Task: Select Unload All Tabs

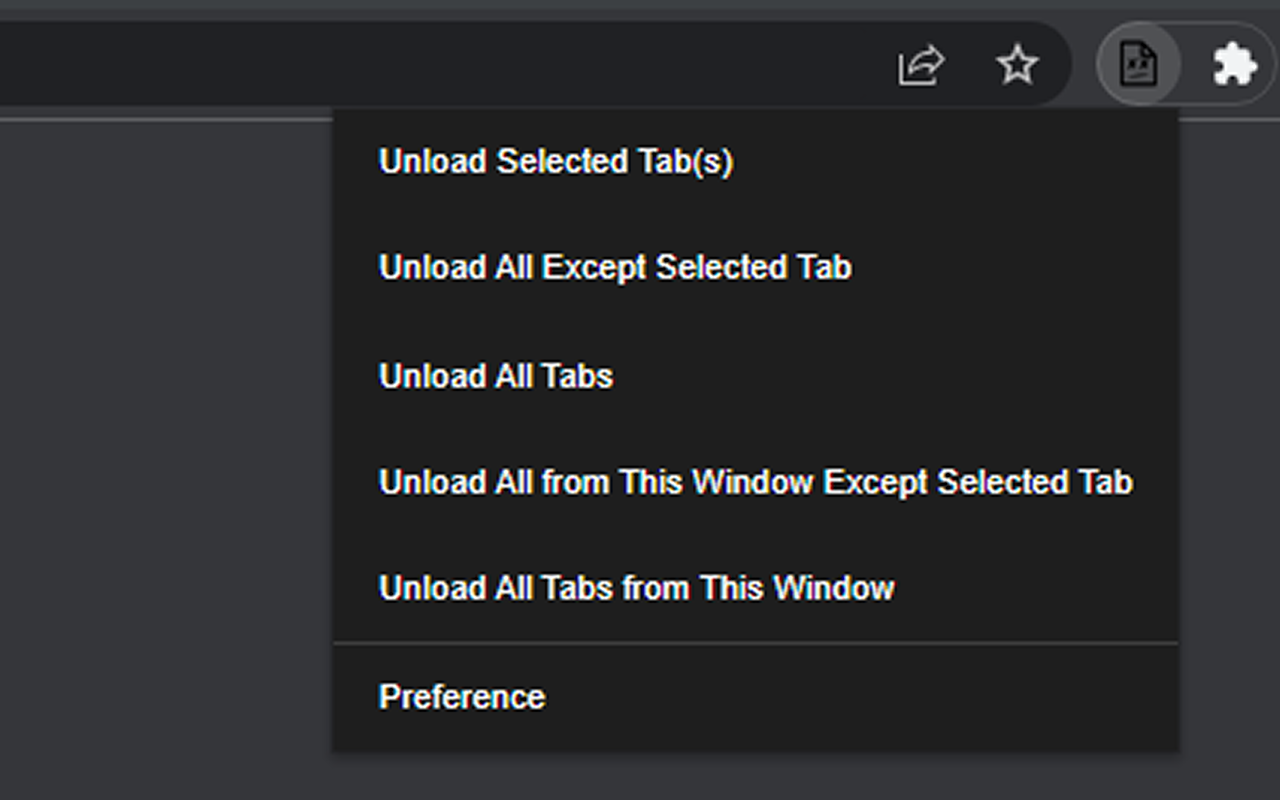Action: pyautogui.click(x=496, y=376)
